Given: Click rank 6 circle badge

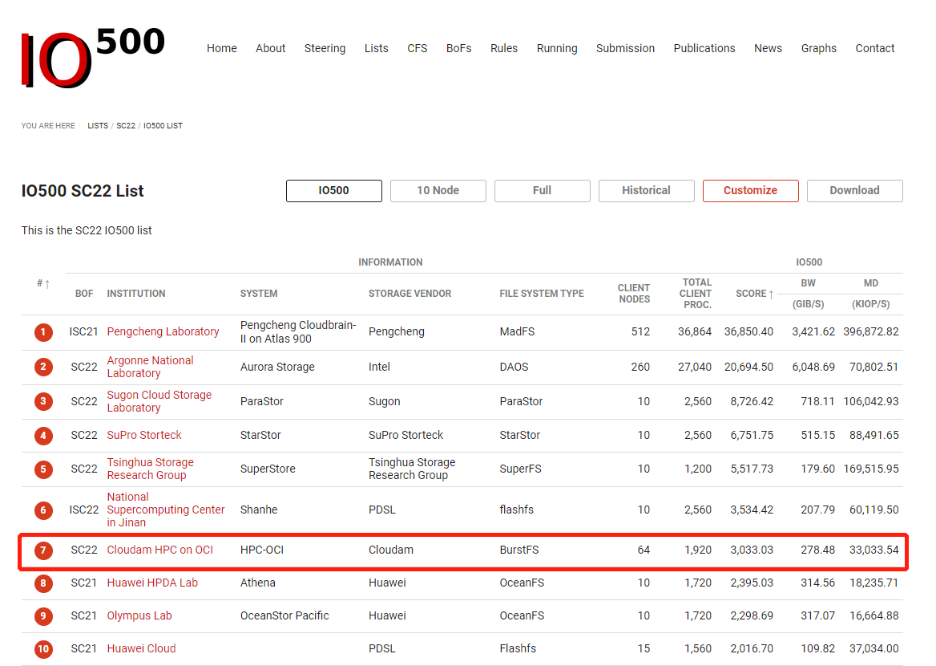Looking at the screenshot, I should point(43,510).
